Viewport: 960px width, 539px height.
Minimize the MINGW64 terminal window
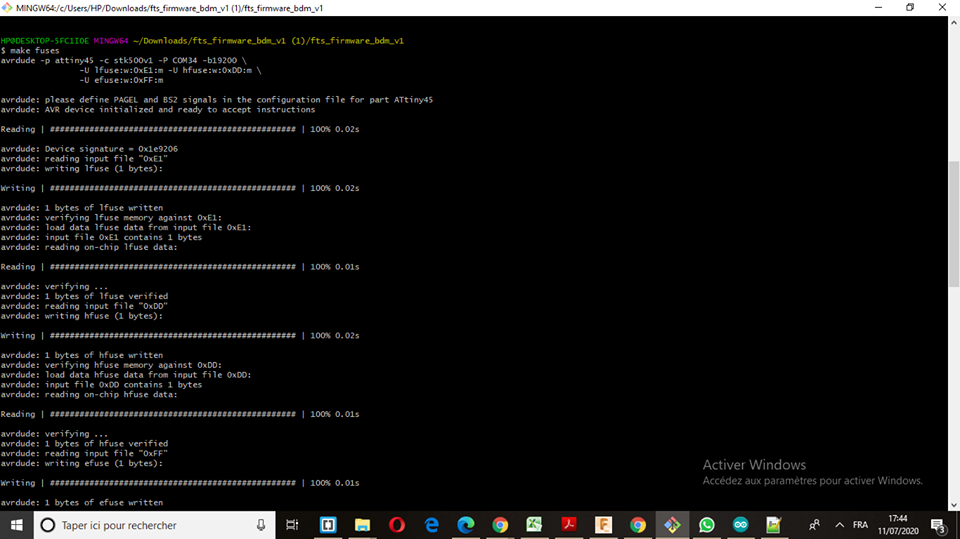879,7
